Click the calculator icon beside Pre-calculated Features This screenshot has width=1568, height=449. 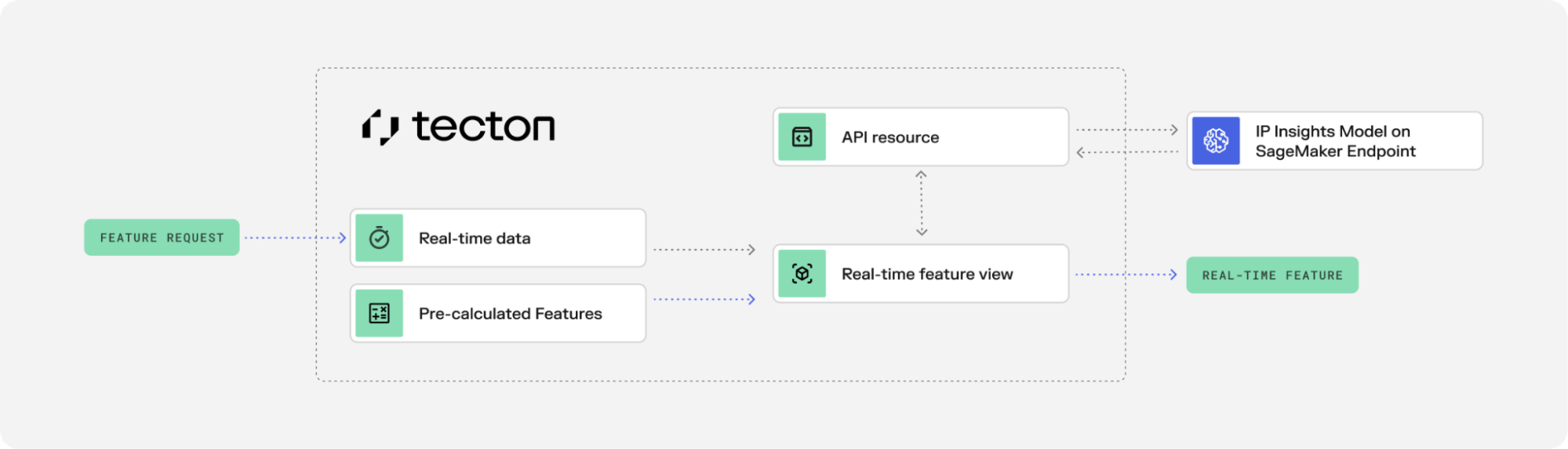point(380,313)
